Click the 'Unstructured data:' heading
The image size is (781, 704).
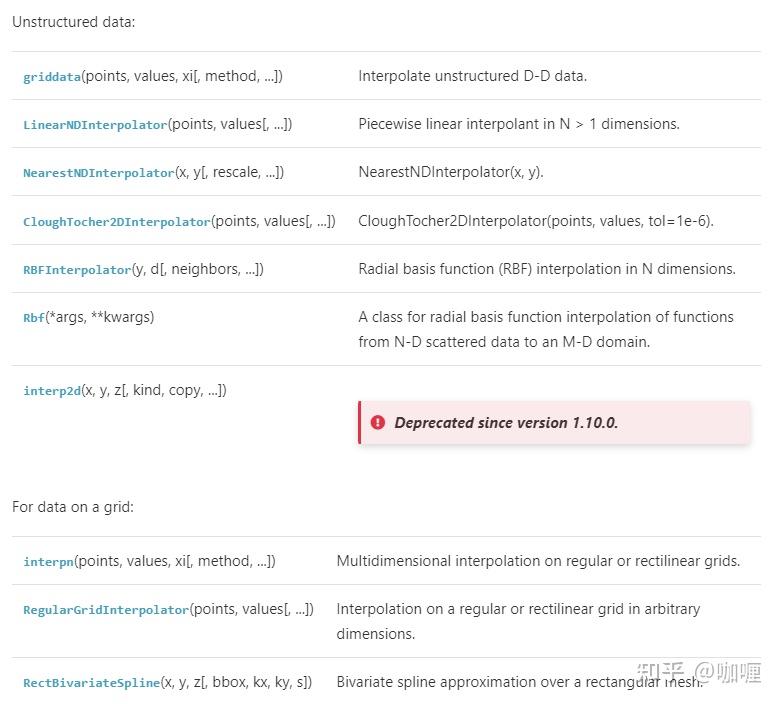click(x=73, y=21)
